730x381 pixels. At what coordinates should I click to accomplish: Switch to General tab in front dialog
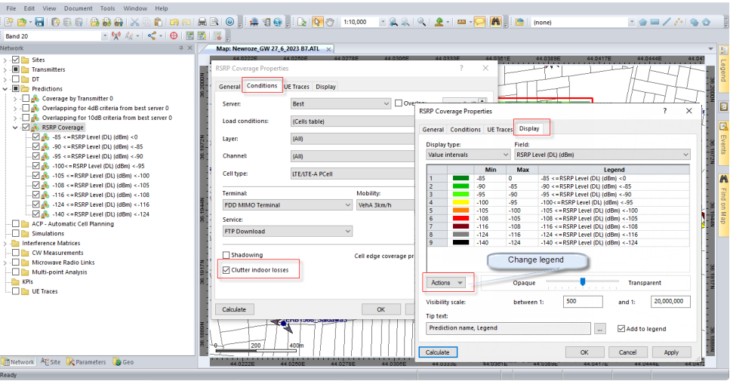(433, 129)
